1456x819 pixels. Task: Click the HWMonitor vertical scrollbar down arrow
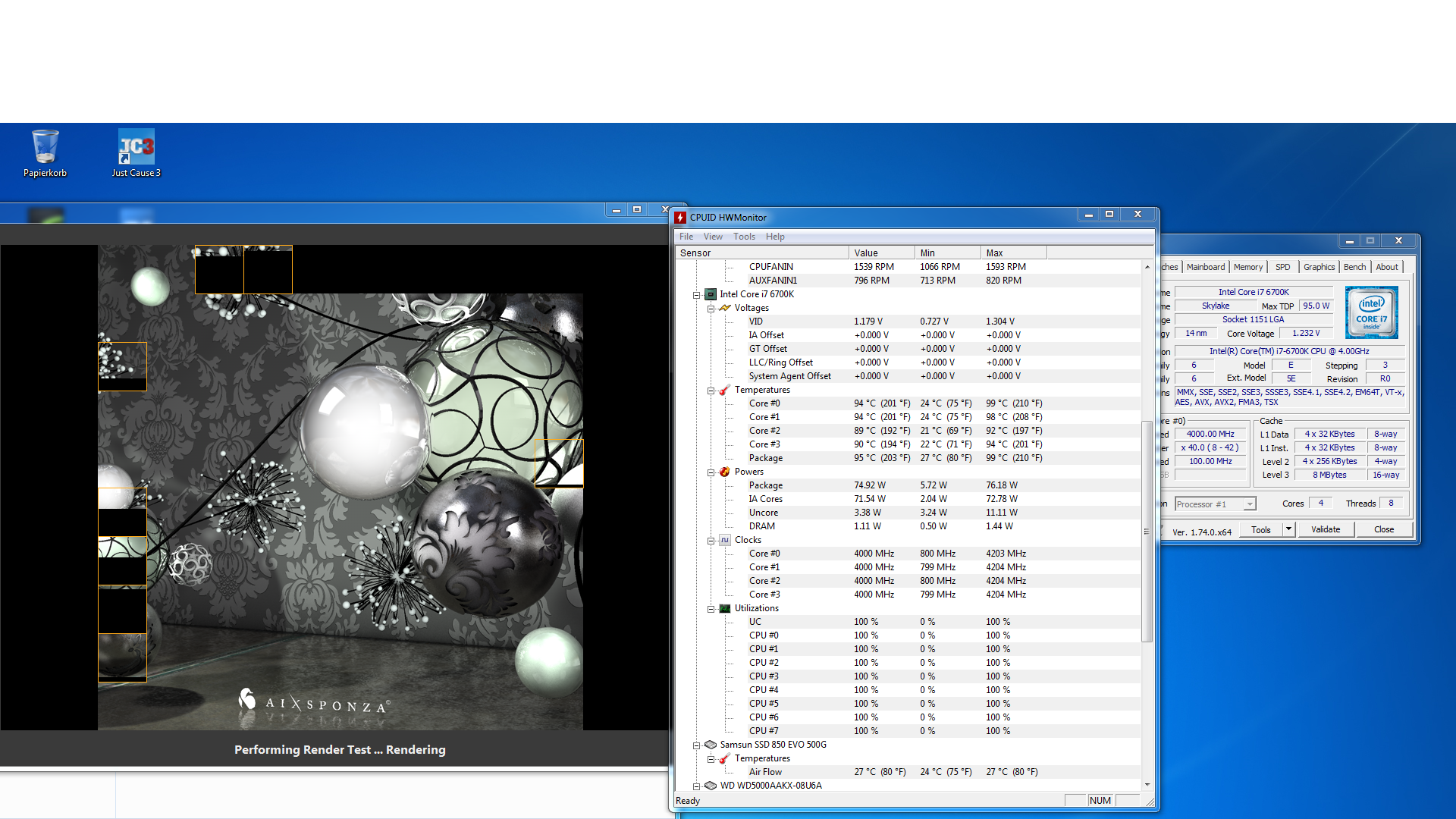[x=1147, y=785]
